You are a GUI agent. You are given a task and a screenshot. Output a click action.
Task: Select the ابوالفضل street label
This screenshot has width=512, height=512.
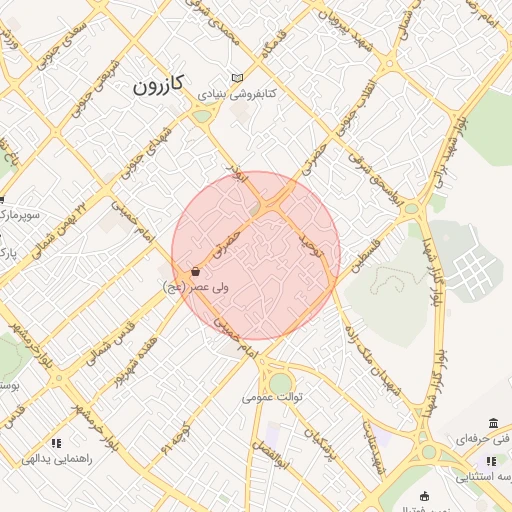pos(271,454)
